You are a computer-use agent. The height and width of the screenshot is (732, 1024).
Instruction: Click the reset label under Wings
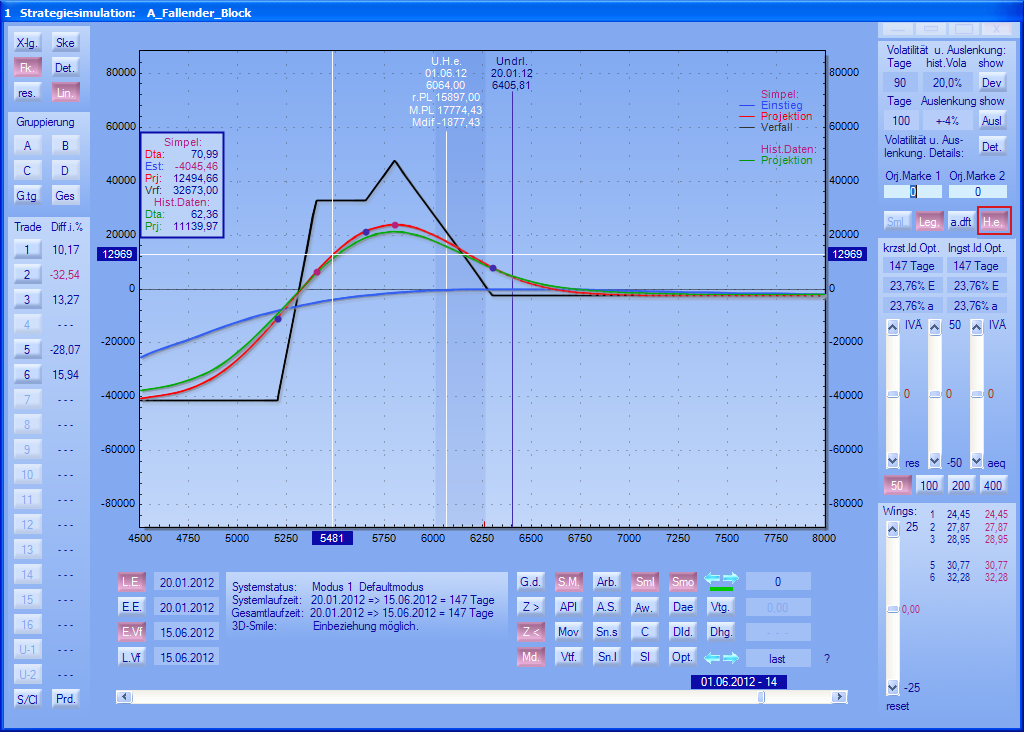(898, 707)
